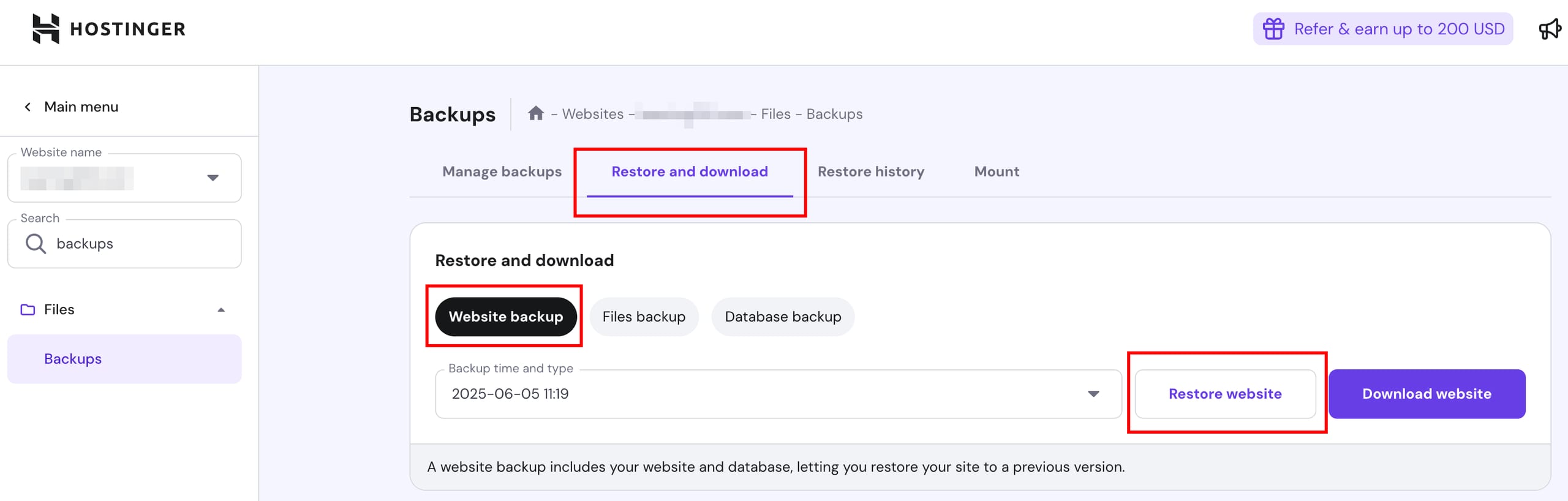
Task: Switch to Files backup option
Action: click(x=643, y=317)
